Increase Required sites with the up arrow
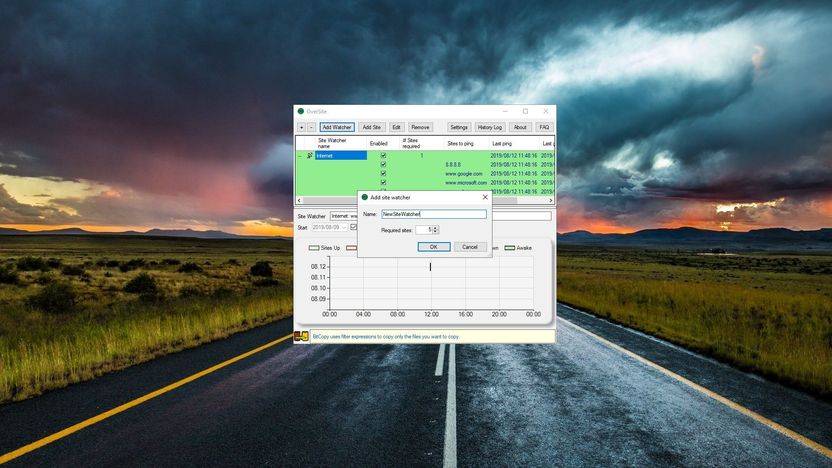832x468 pixels. pos(436,228)
